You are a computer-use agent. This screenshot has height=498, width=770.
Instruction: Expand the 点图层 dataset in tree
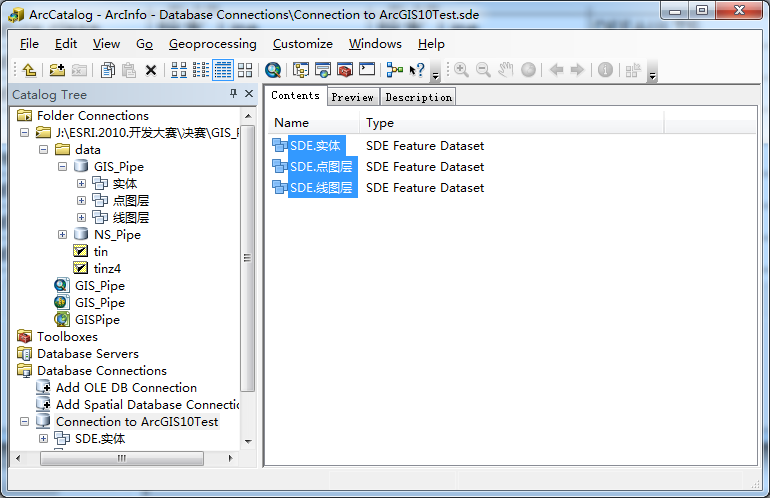pos(82,200)
